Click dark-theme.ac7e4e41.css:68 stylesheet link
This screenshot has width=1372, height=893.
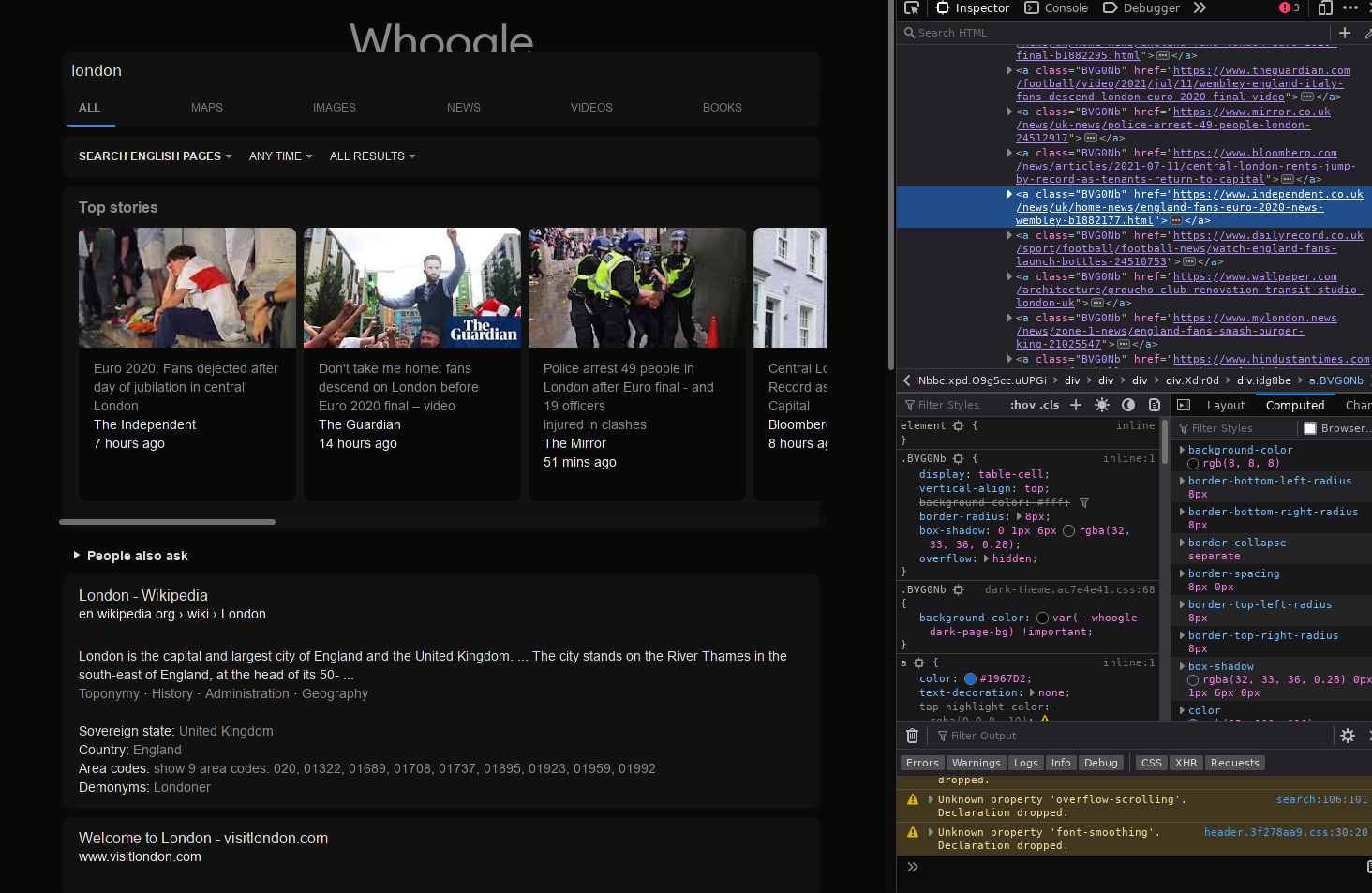click(x=1069, y=590)
